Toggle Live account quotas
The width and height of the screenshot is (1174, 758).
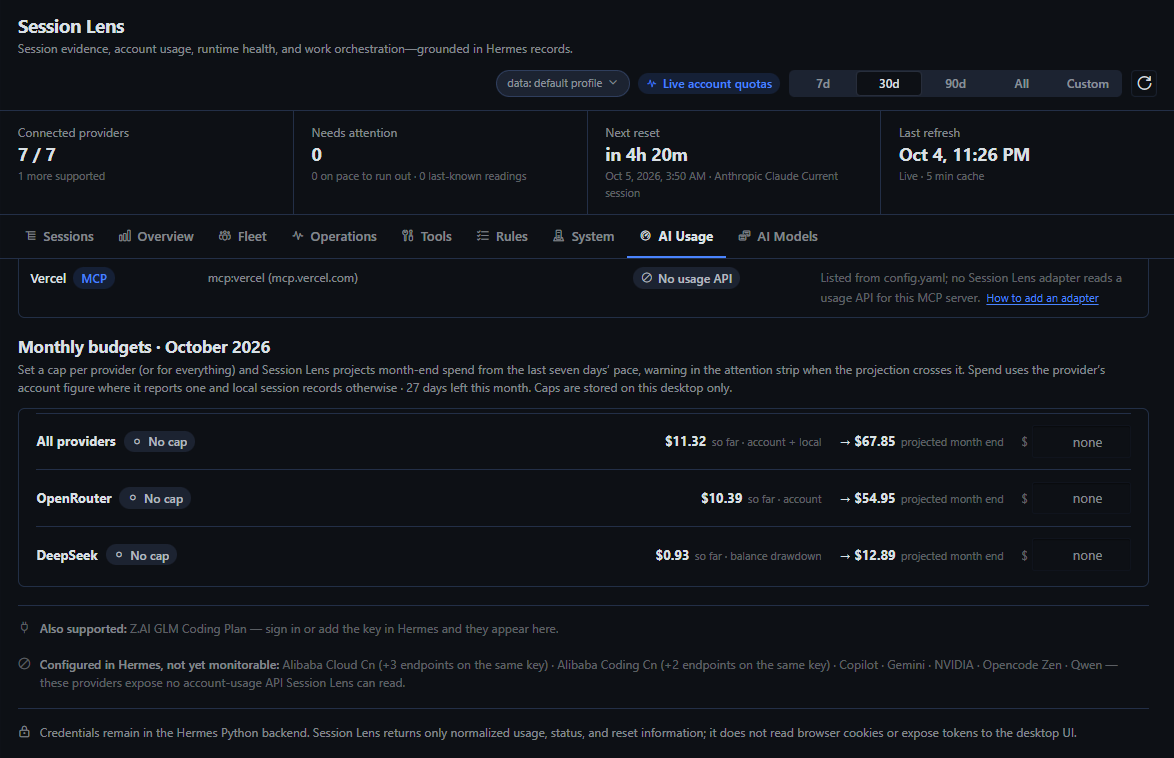[709, 84]
